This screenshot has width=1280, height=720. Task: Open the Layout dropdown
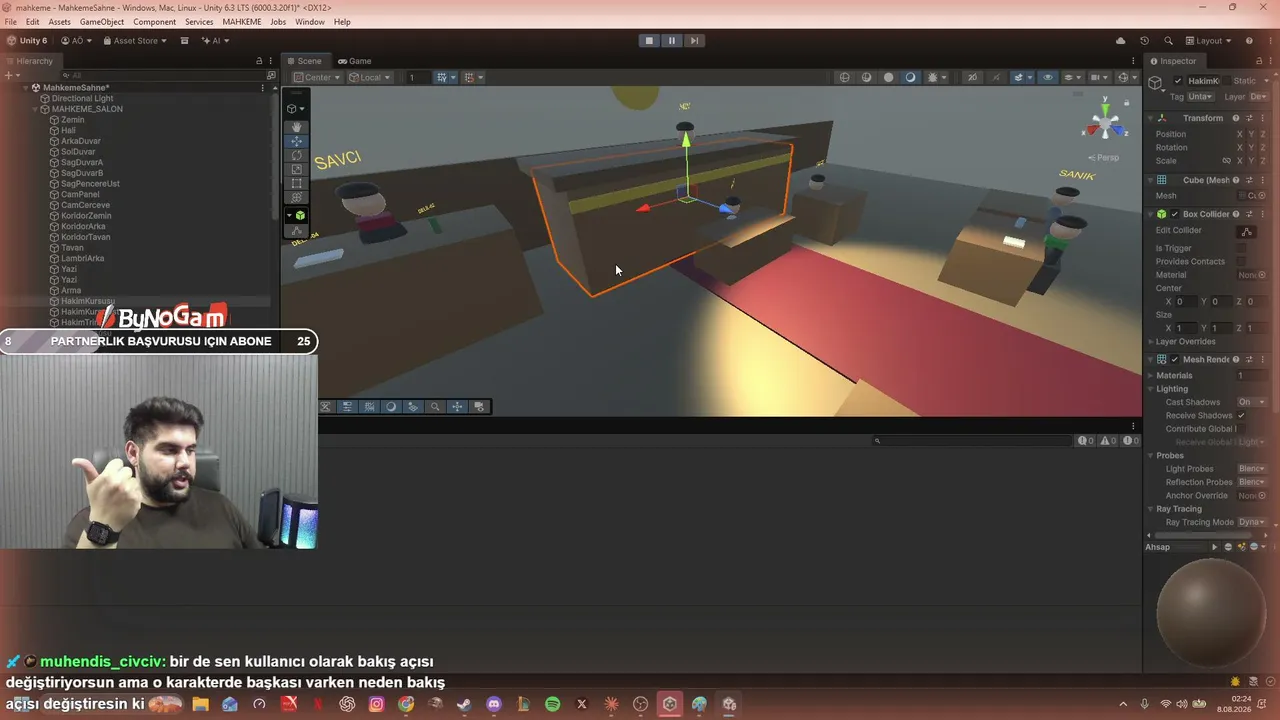pyautogui.click(x=1208, y=41)
